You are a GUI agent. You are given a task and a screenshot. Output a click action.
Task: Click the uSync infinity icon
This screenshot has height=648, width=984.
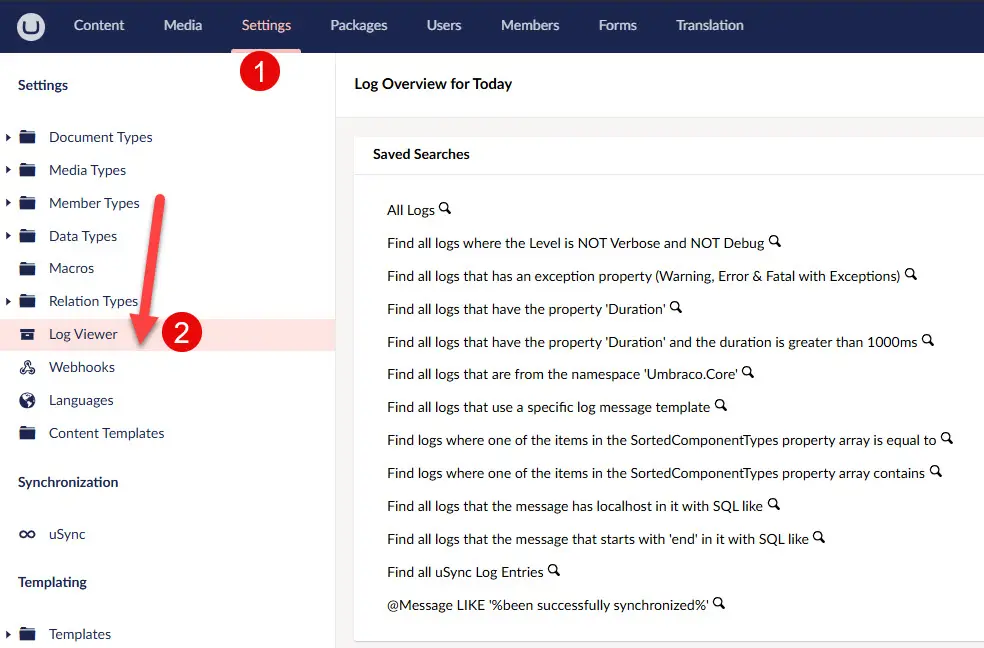tap(26, 533)
